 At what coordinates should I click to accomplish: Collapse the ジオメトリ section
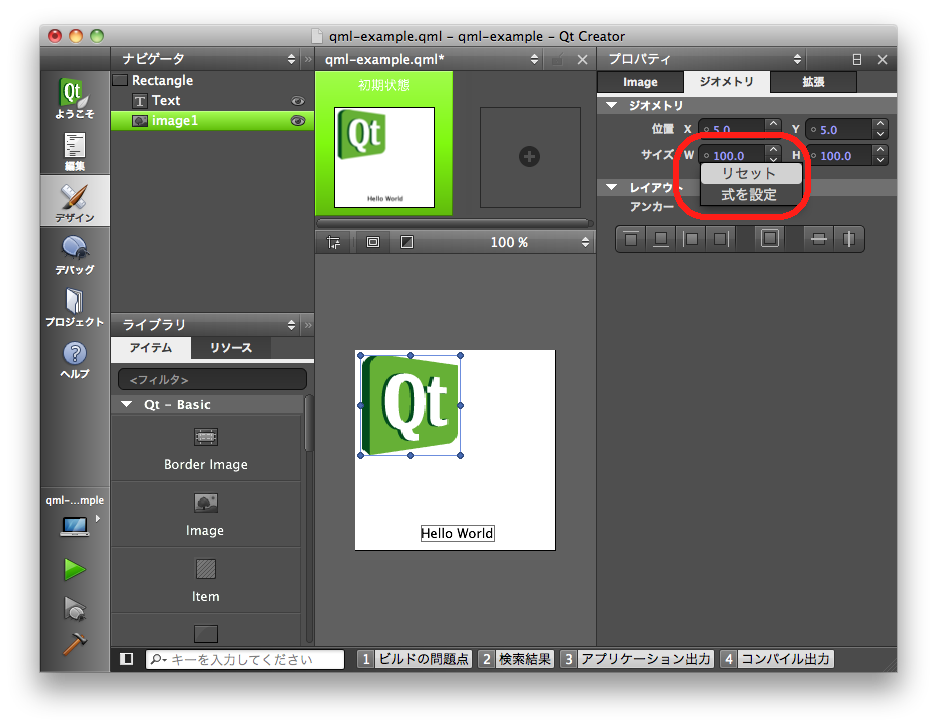pos(612,105)
